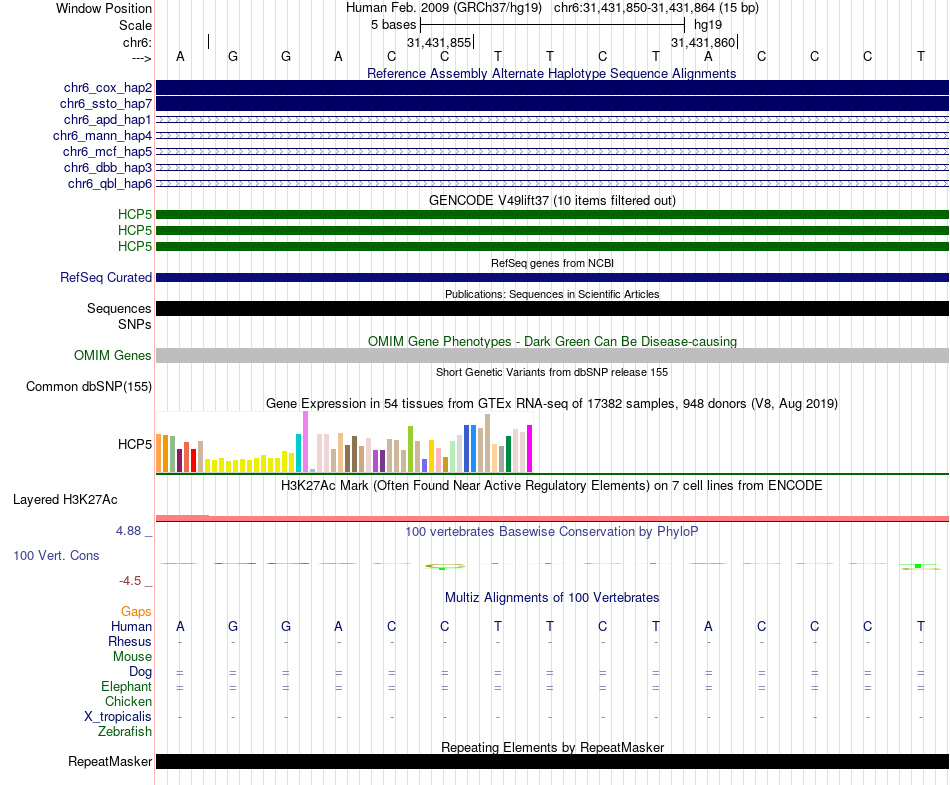Select the GTEx Gene Expression track title
Image resolution: width=950 pixels, height=785 pixels.
pos(552,403)
